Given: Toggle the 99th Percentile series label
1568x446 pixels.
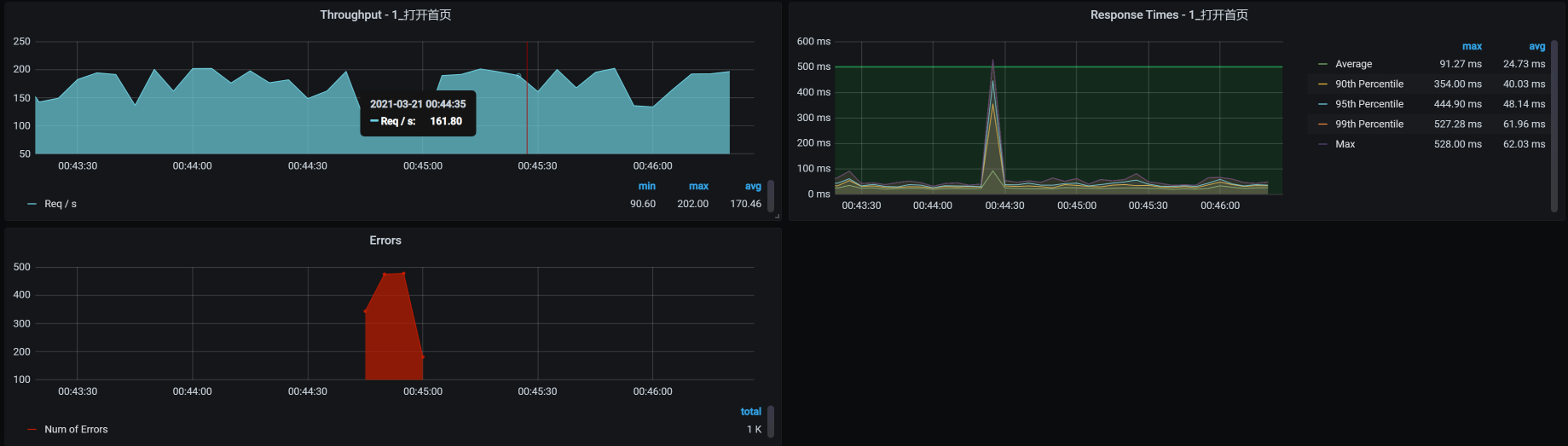Looking at the screenshot, I should 1368,125.
